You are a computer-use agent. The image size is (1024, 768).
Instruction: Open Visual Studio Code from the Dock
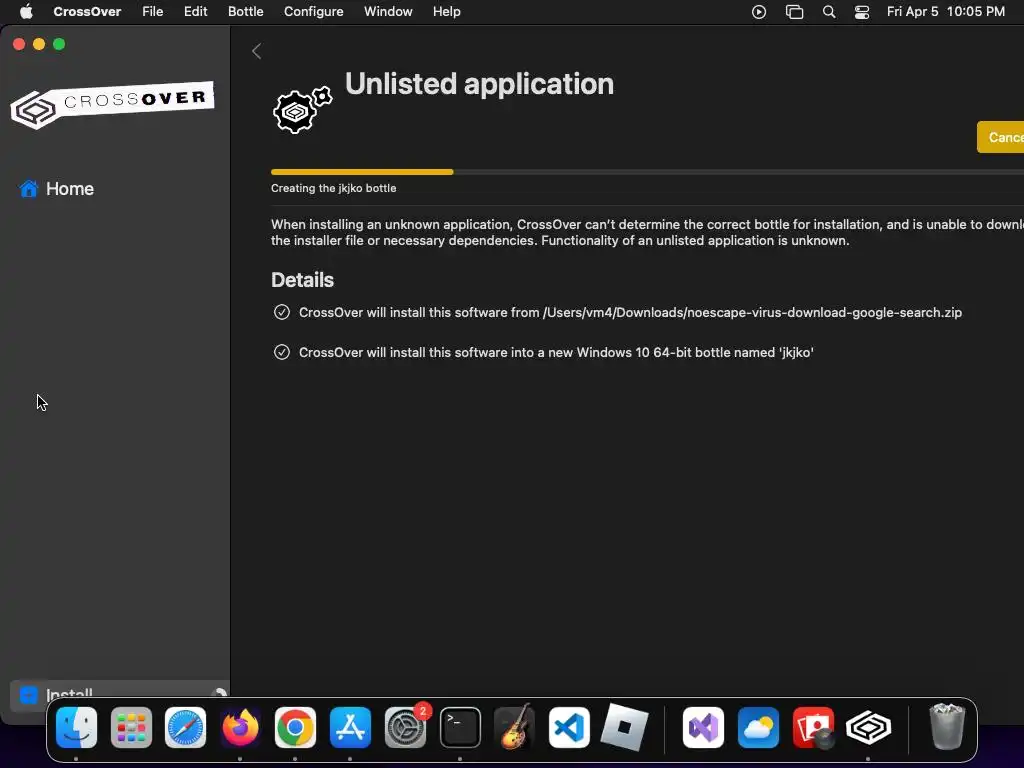(x=569, y=727)
